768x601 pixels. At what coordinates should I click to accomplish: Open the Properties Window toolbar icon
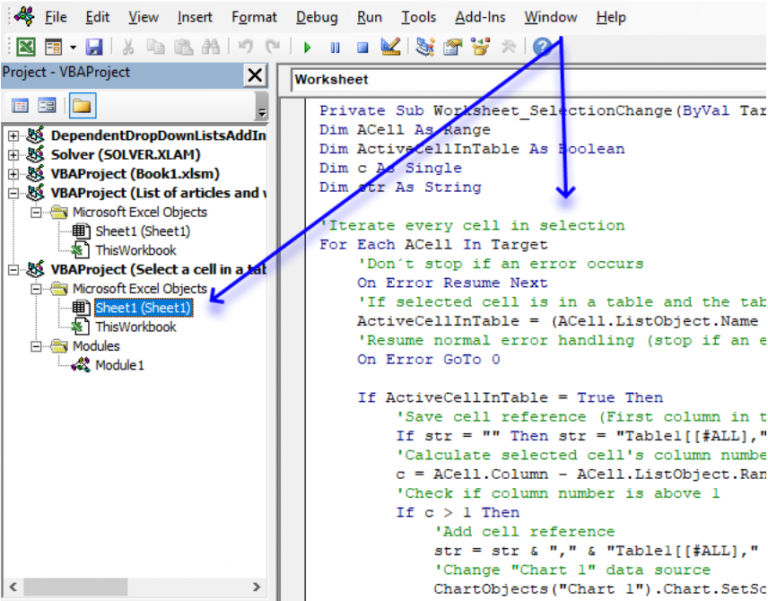(x=453, y=47)
